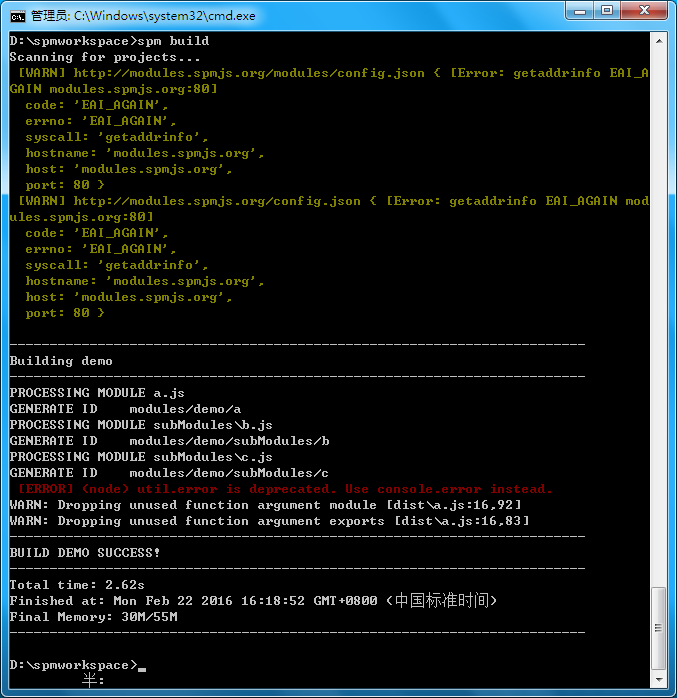Viewport: 677px width, 698px height.
Task: Click 'GENERATE ID modules/demo/a' line
Action: [126, 409]
